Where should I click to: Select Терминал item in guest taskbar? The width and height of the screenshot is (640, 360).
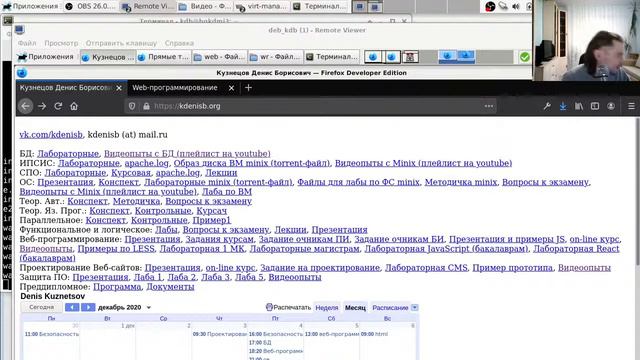(x=332, y=57)
